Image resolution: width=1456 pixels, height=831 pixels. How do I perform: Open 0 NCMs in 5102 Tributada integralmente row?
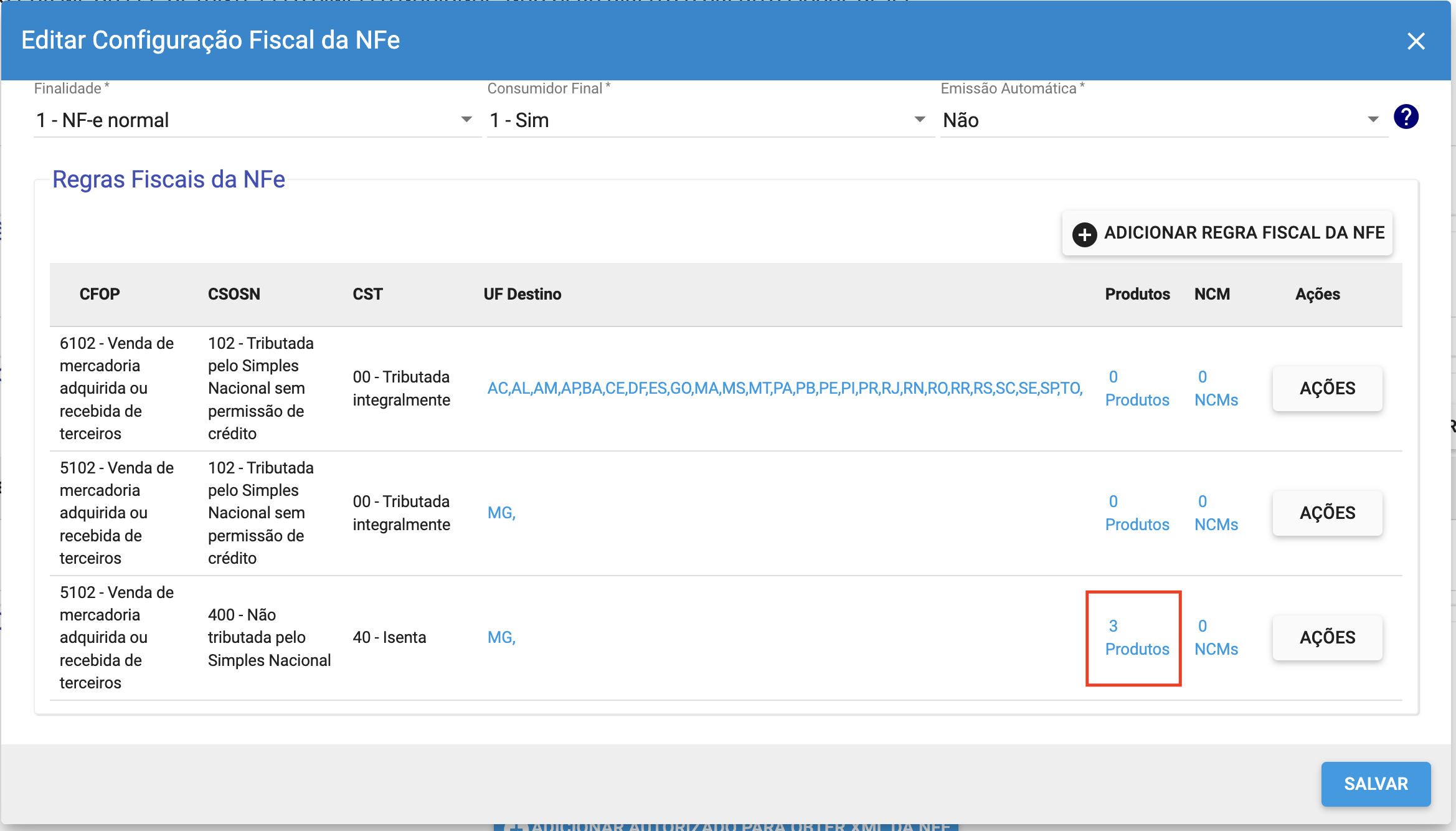[x=1216, y=513]
